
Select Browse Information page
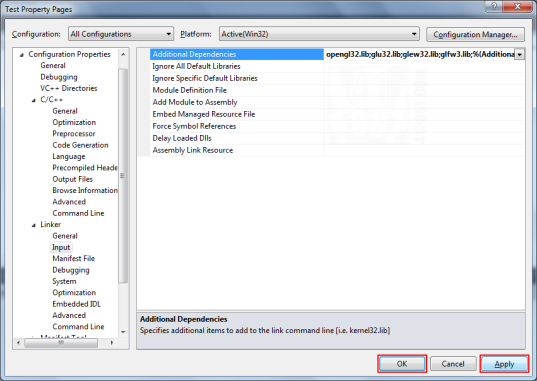85,190
